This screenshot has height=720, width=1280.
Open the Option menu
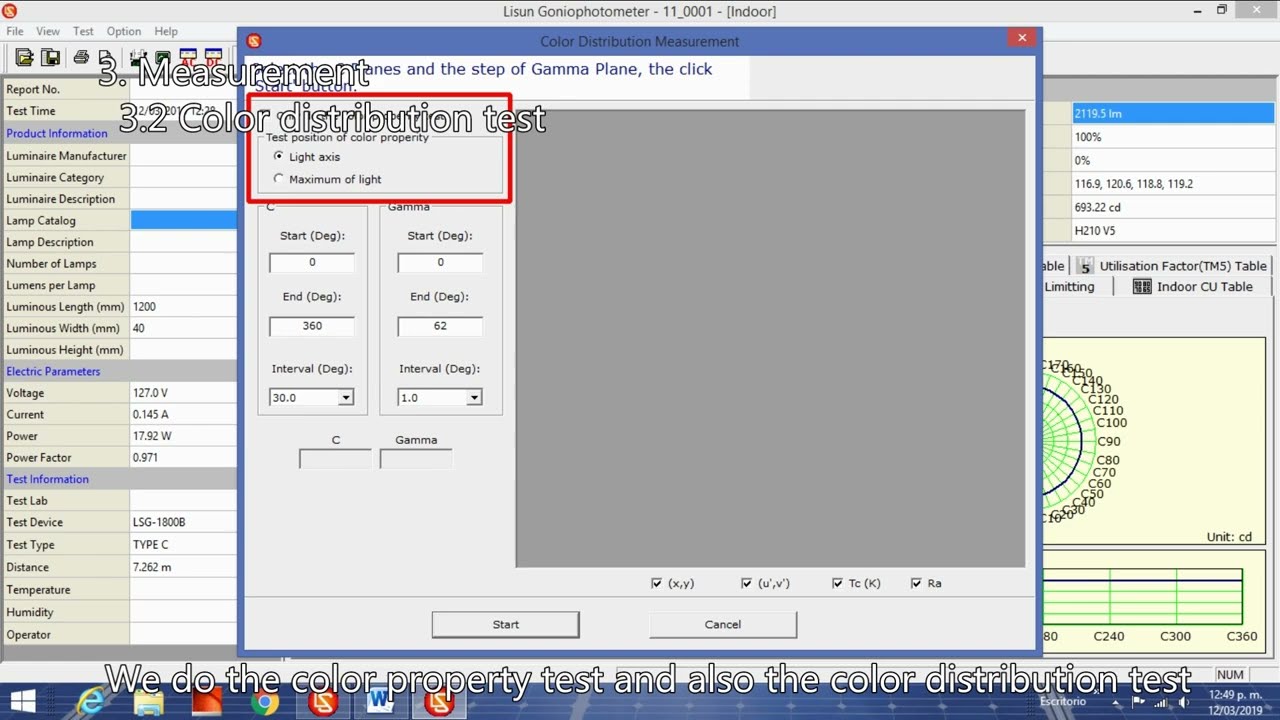tap(124, 31)
